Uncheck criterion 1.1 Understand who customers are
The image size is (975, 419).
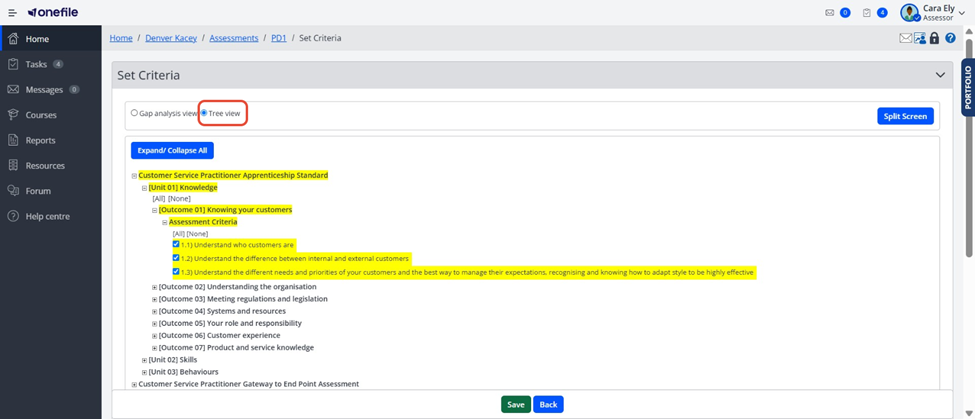coord(176,244)
